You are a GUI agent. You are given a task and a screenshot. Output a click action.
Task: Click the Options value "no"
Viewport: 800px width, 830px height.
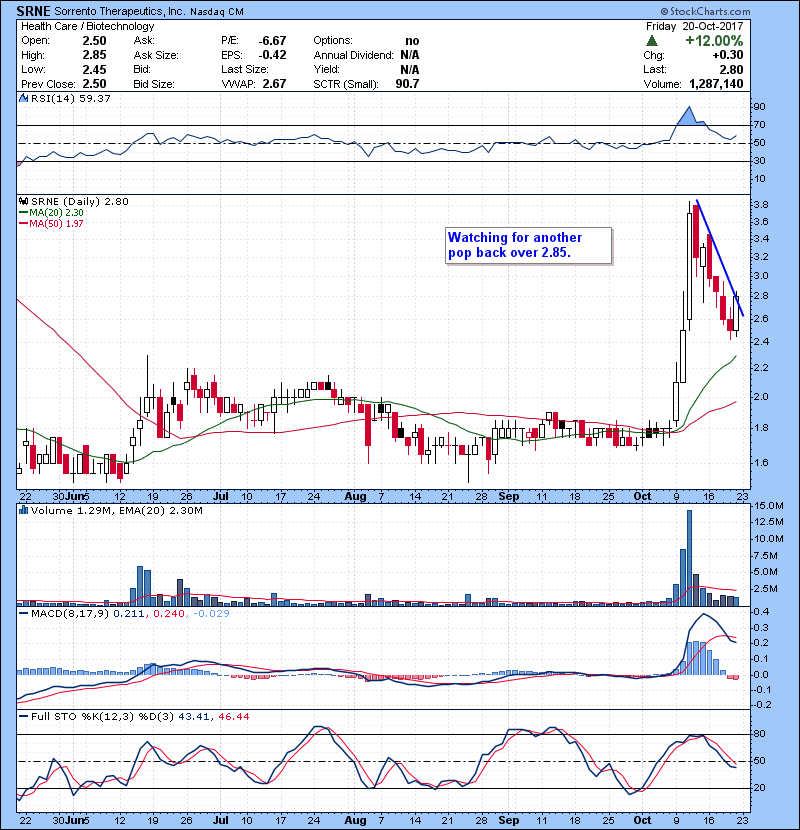click(x=412, y=41)
